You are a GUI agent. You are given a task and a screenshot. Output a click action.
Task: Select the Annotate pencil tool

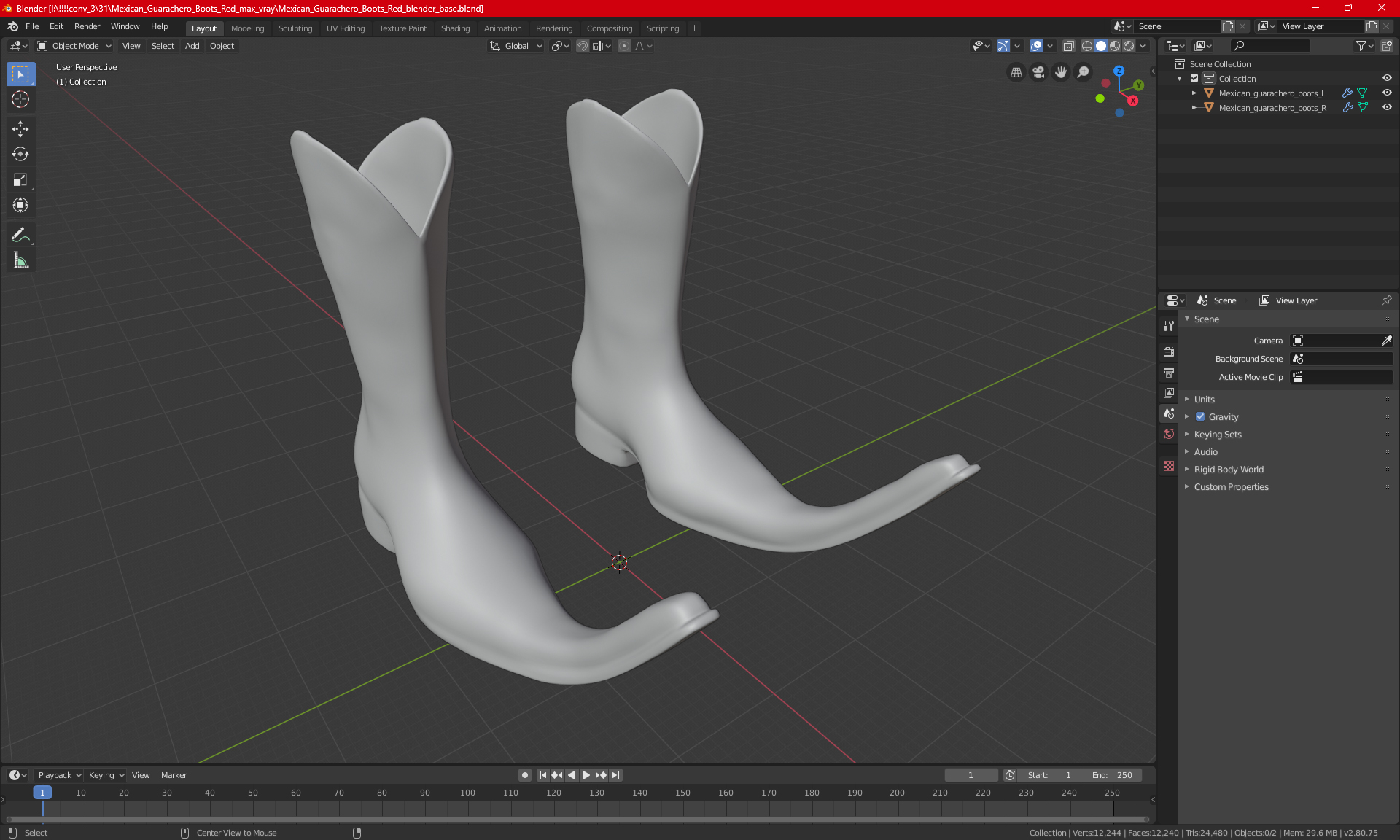20,235
